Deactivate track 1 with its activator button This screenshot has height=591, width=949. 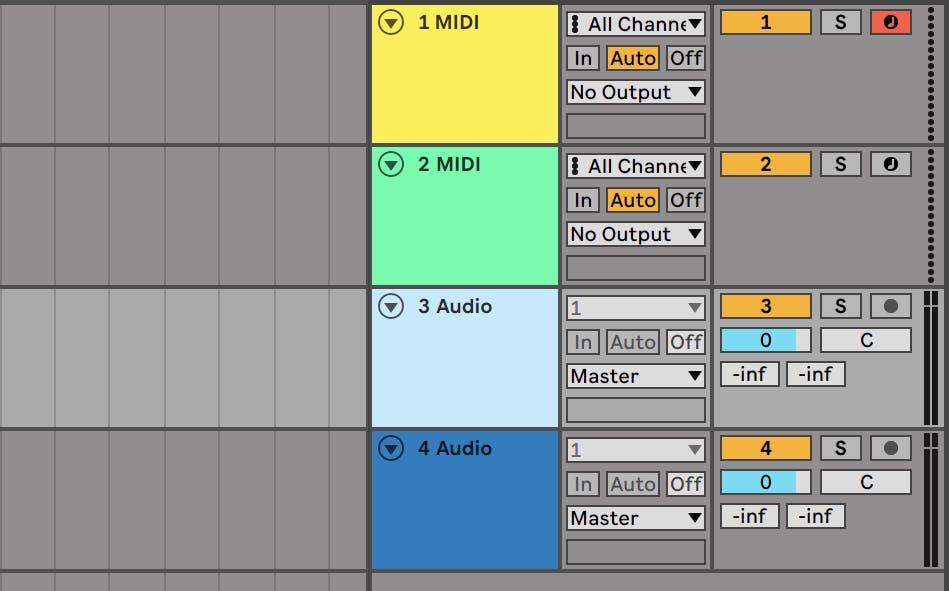click(764, 22)
